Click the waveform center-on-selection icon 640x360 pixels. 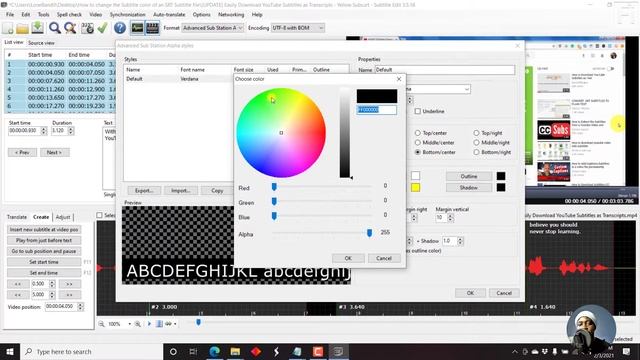point(160,324)
